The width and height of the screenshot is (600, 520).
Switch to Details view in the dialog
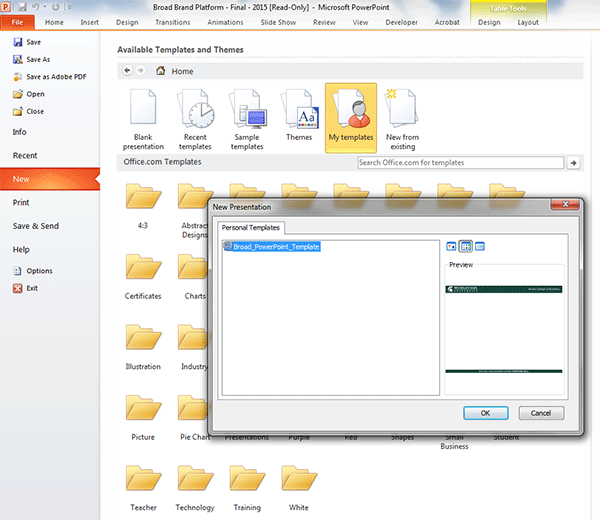tap(480, 246)
